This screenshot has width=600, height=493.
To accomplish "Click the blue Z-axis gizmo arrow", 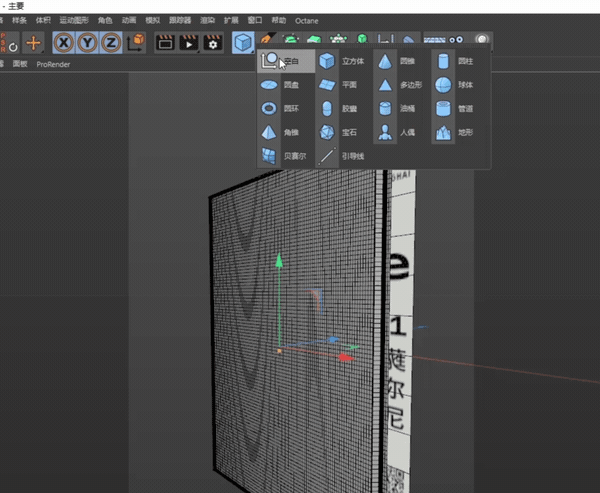I will pyautogui.click(x=334, y=340).
